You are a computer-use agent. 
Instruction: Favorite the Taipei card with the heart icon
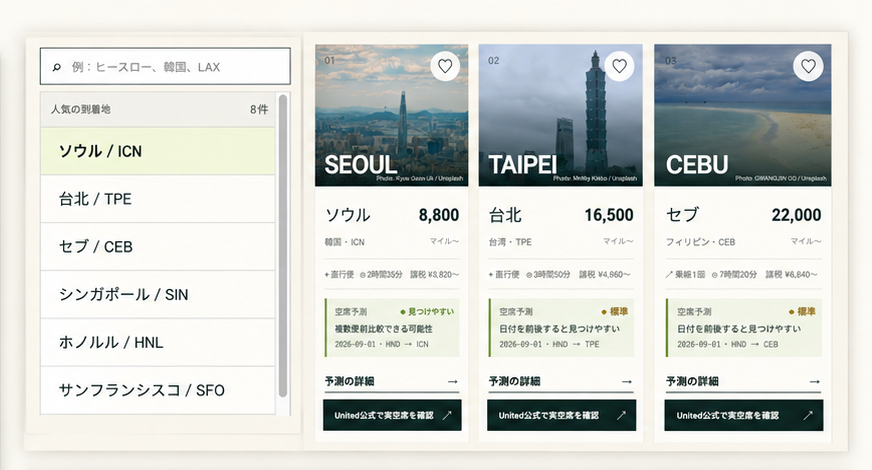pyautogui.click(x=620, y=66)
